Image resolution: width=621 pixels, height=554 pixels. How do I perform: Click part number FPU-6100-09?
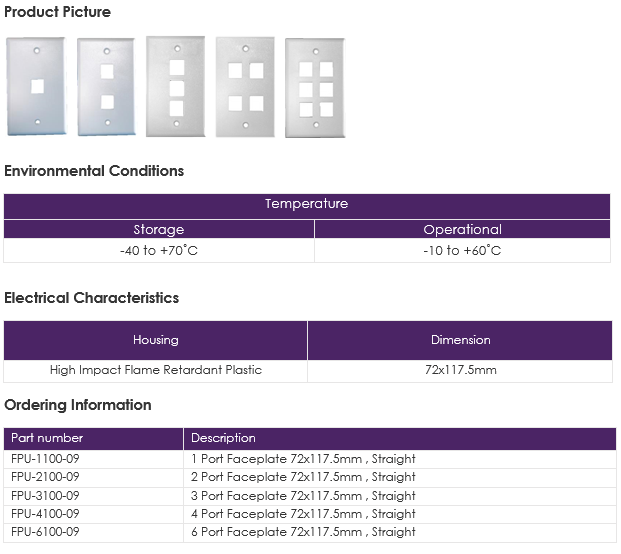[x=45, y=532]
